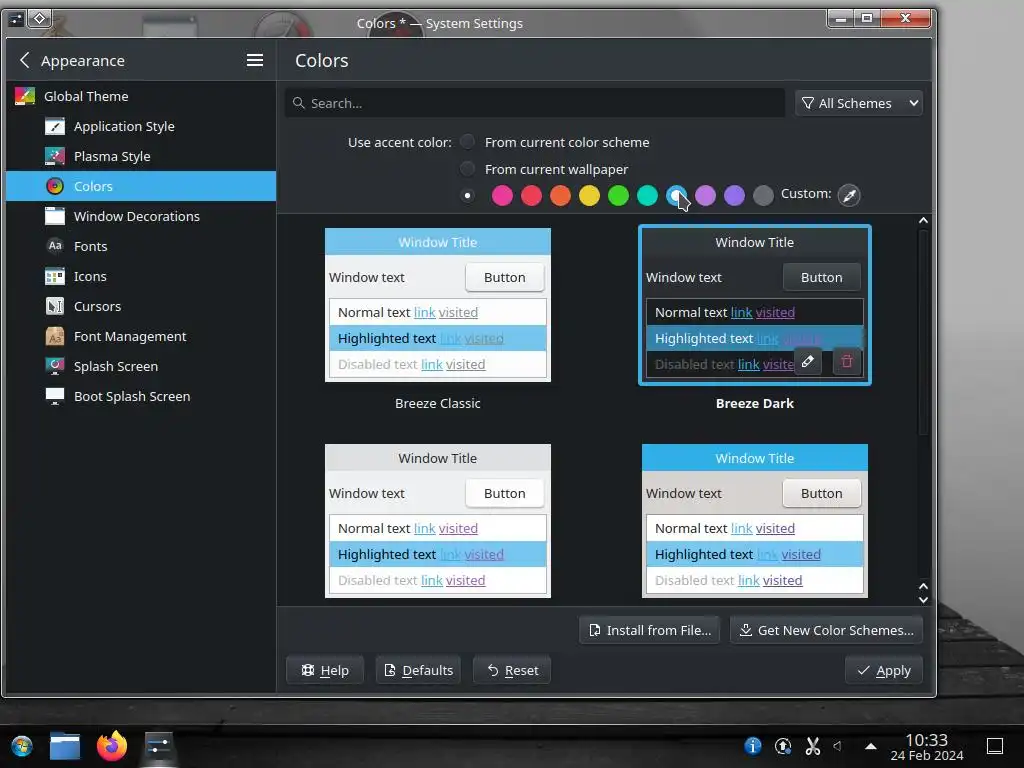Open the volume tray icon
This screenshot has height=768, width=1024.
pyautogui.click(x=838, y=746)
